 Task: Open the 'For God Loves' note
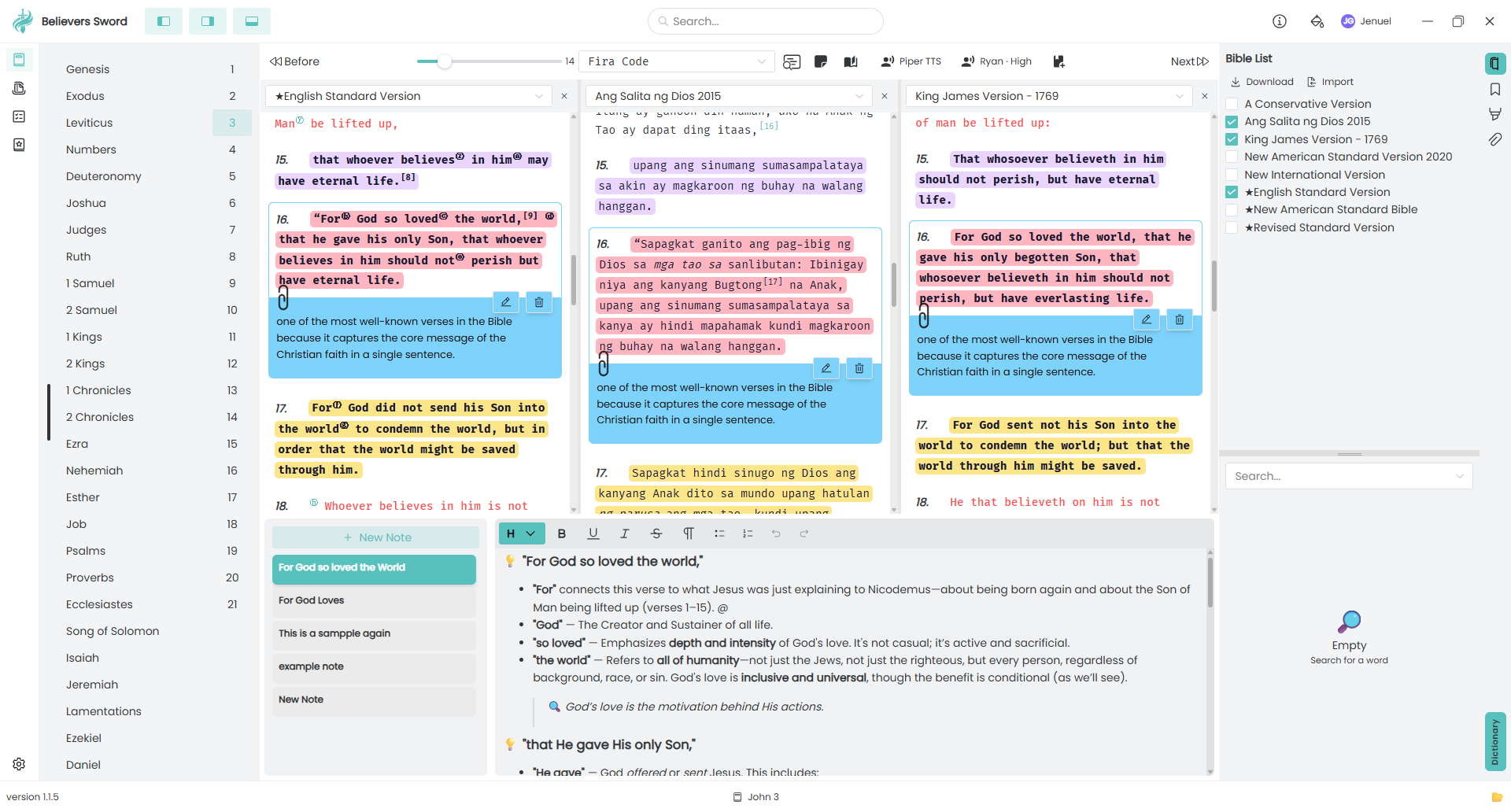(374, 600)
